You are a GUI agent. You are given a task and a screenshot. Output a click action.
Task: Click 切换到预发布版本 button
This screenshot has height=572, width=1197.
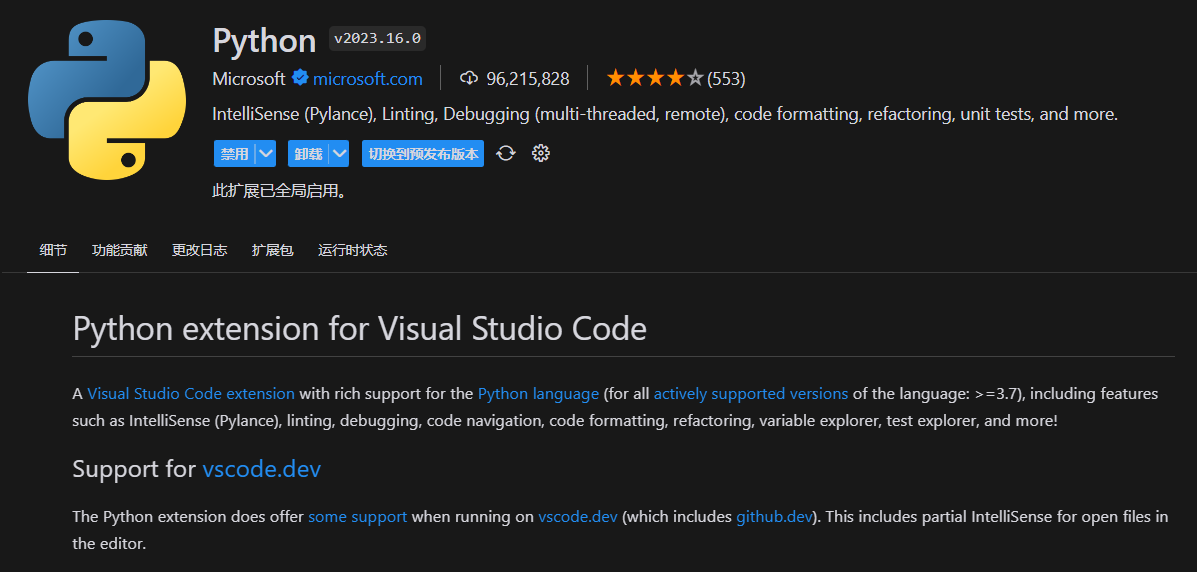coord(423,154)
